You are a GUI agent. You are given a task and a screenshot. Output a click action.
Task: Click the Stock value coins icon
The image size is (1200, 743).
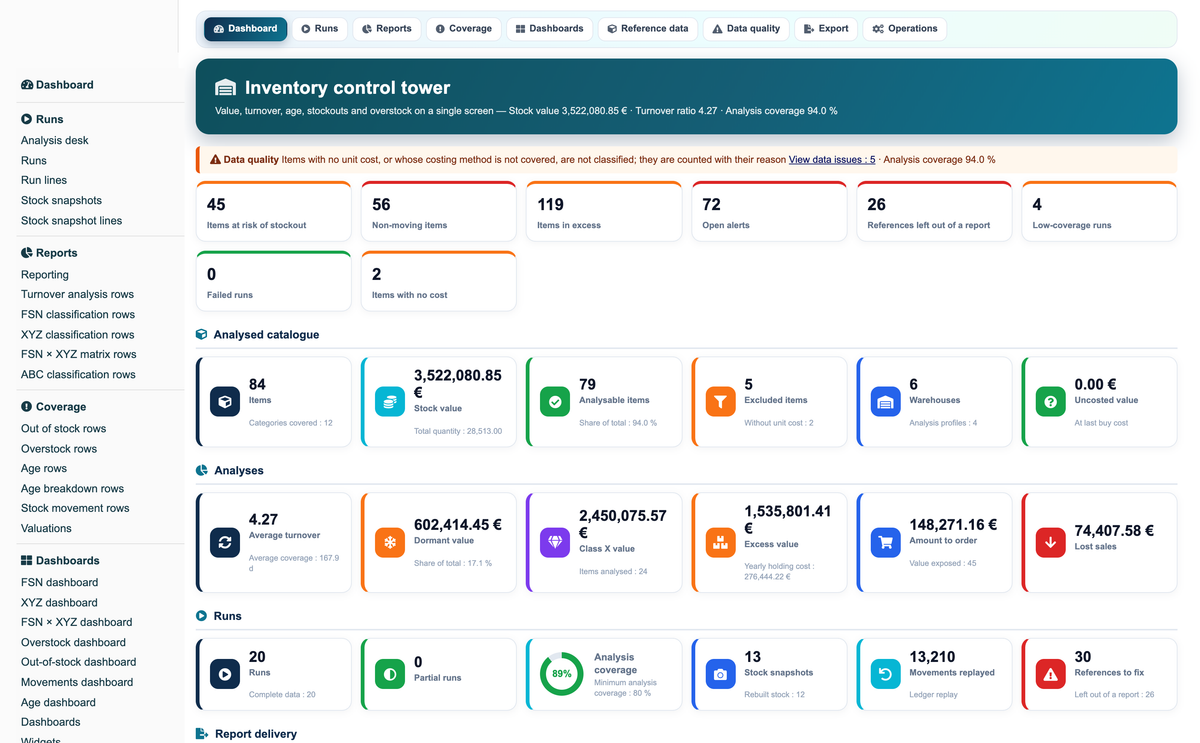(390, 402)
